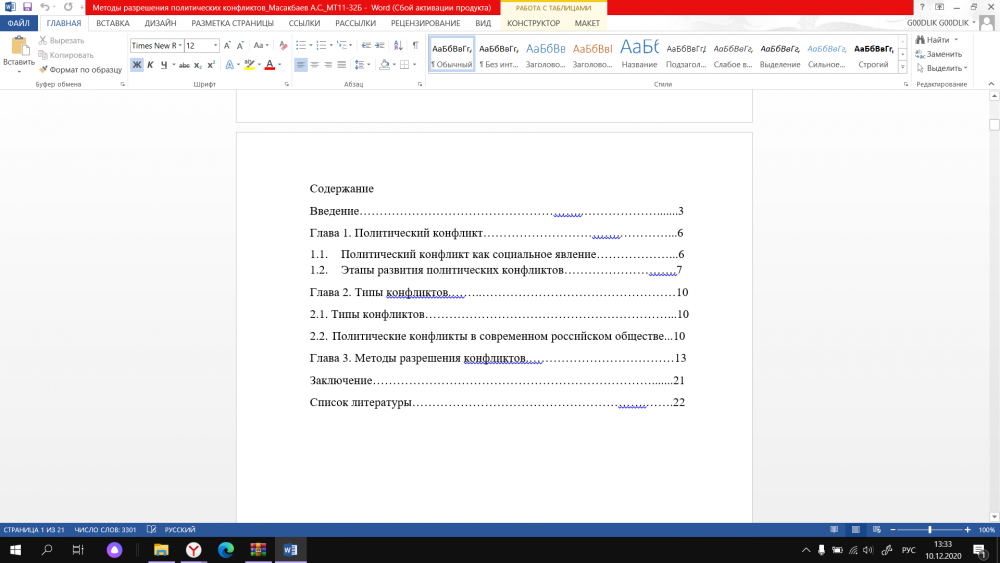The height and width of the screenshot is (563, 1000).
Task: Toggle strikethrough (abc) text formatting
Action: [184, 65]
